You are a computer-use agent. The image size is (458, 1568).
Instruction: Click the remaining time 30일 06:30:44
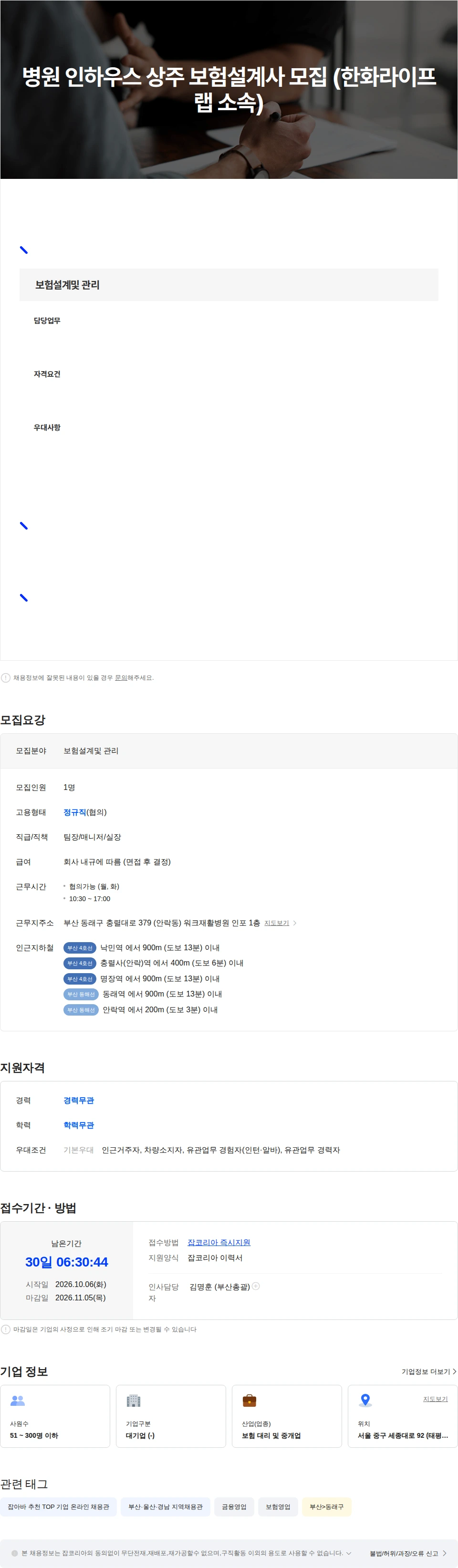66,1262
